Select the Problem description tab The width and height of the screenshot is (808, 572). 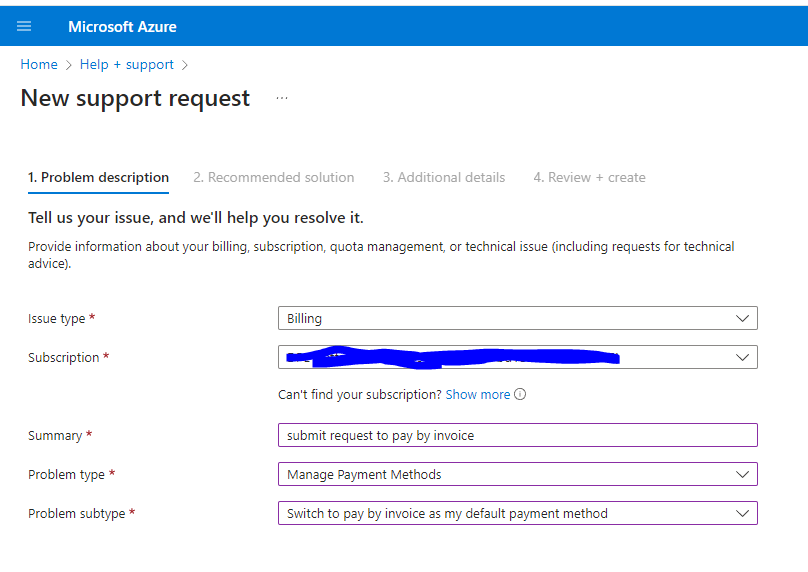(98, 177)
